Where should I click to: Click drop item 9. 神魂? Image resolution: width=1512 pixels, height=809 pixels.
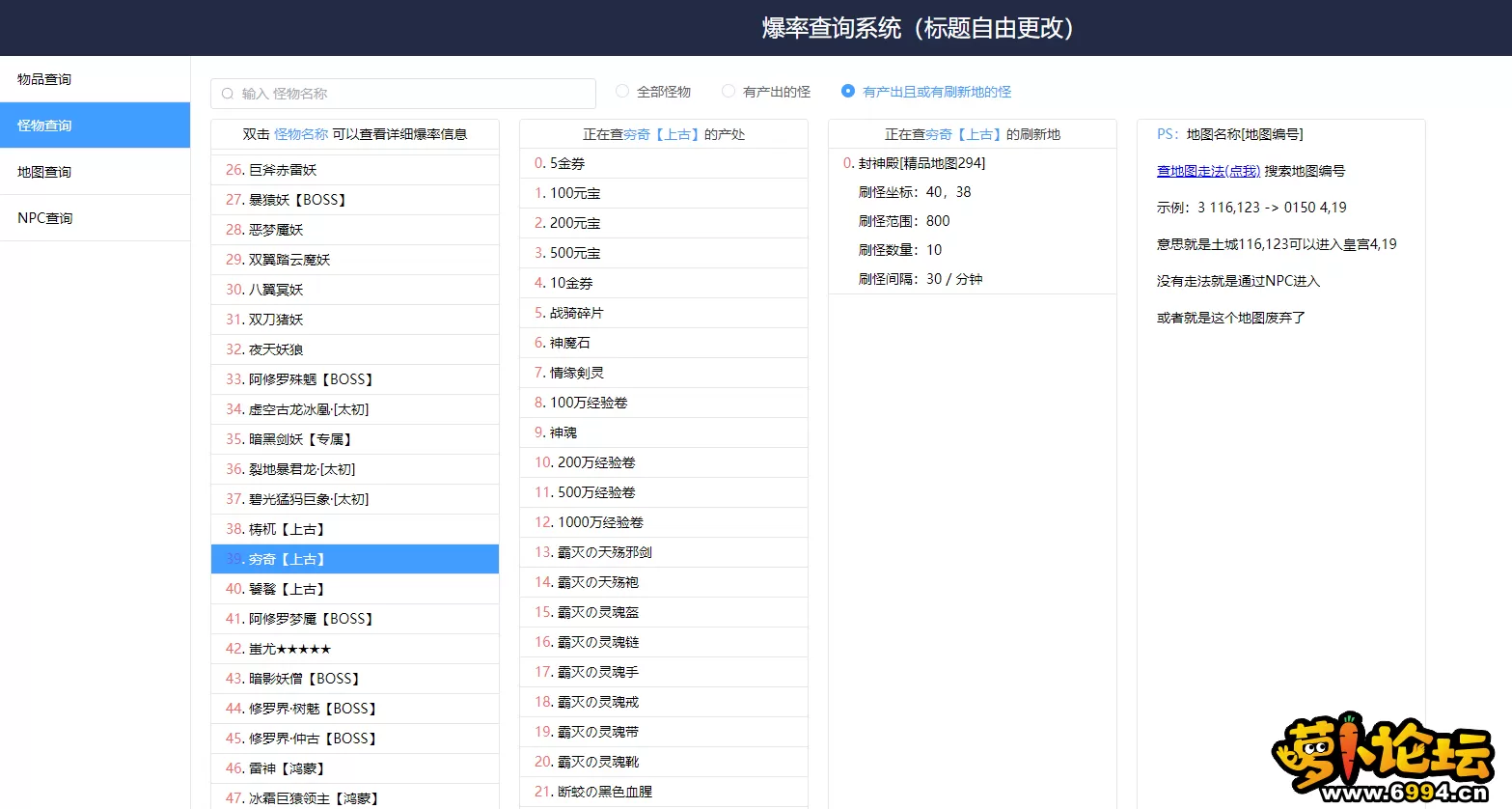pyautogui.click(x=664, y=432)
